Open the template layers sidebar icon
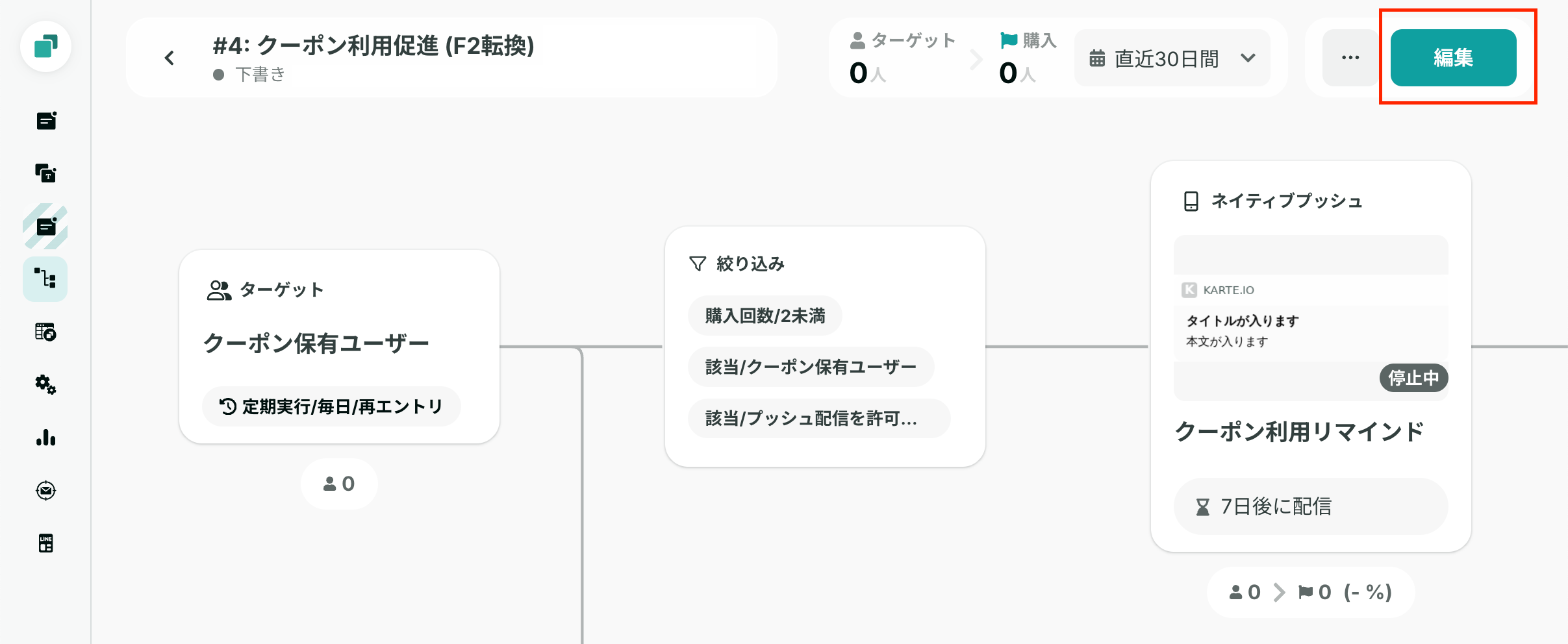 tap(45, 173)
